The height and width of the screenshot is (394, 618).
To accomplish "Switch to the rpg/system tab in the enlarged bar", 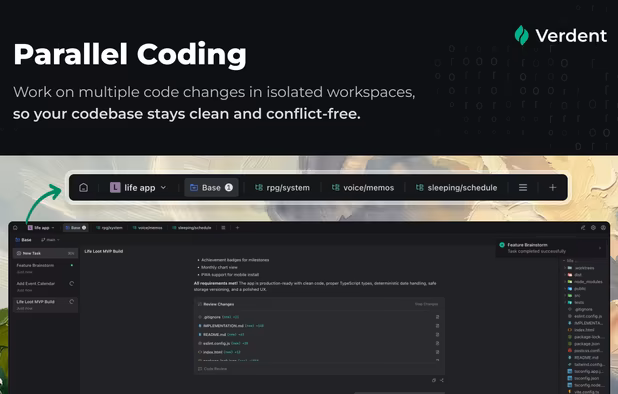I will pos(282,188).
